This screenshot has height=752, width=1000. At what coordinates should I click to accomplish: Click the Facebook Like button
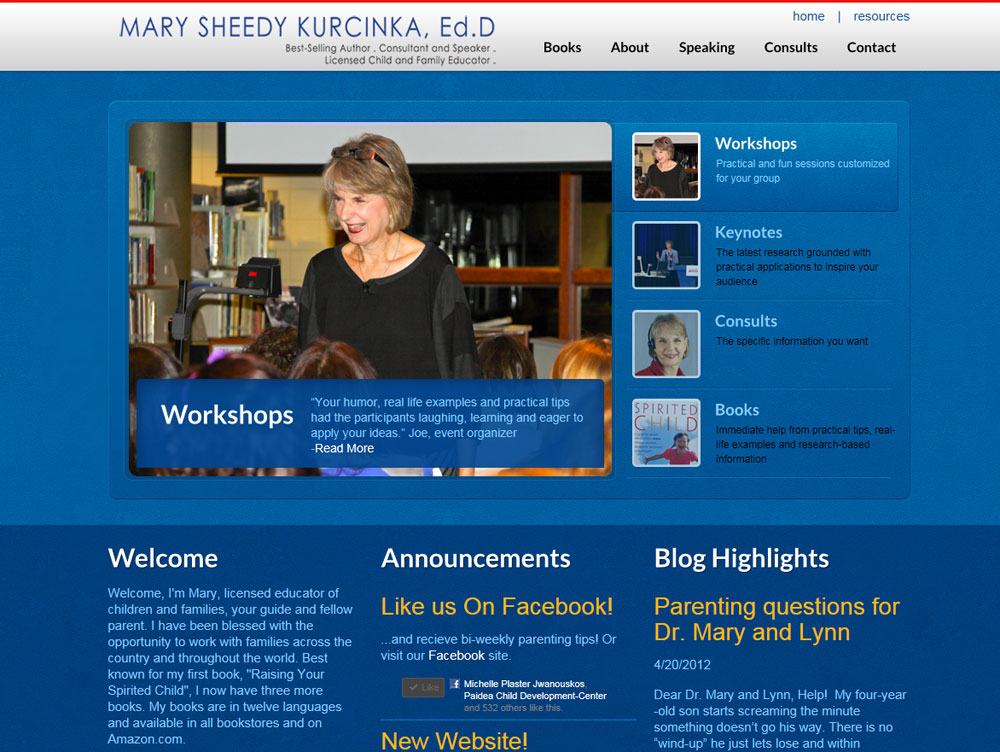click(423, 687)
